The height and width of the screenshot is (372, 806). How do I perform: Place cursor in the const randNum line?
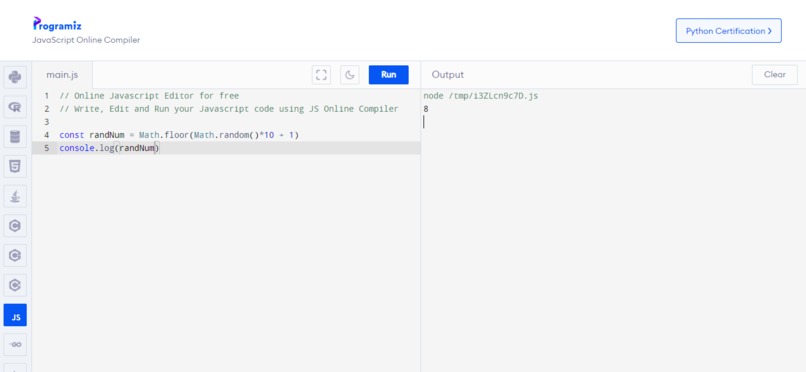point(179,135)
